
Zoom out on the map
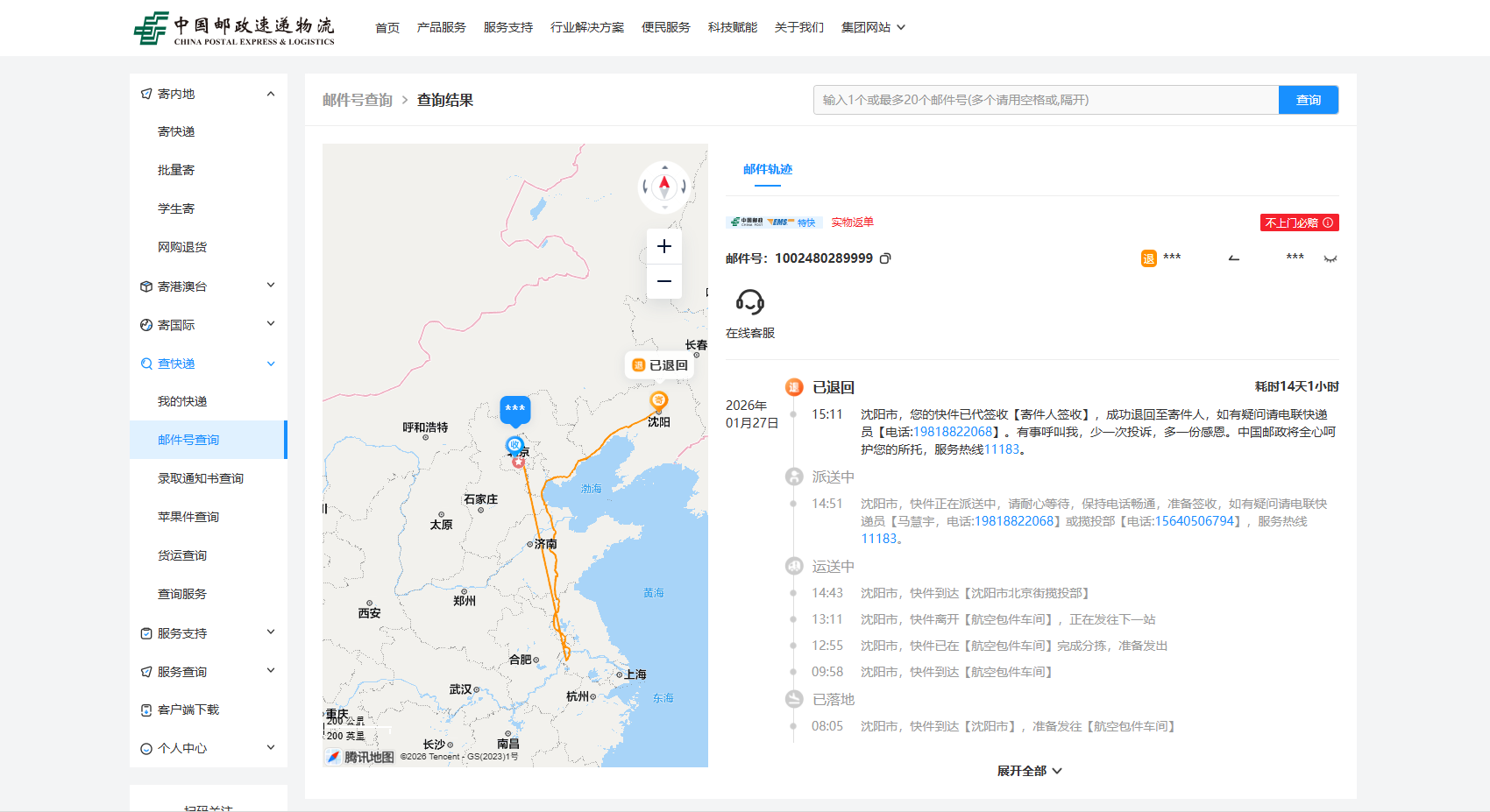point(663,281)
